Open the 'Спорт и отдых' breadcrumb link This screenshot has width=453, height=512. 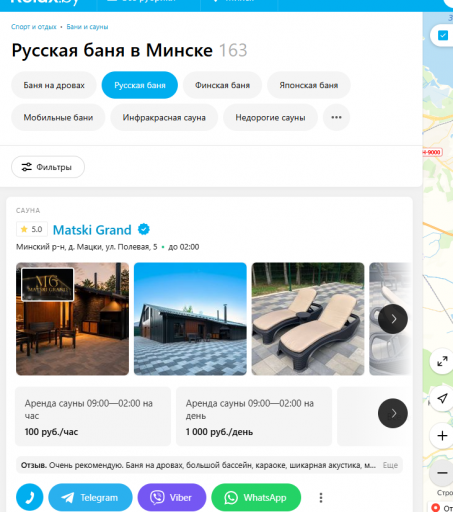tap(34, 27)
